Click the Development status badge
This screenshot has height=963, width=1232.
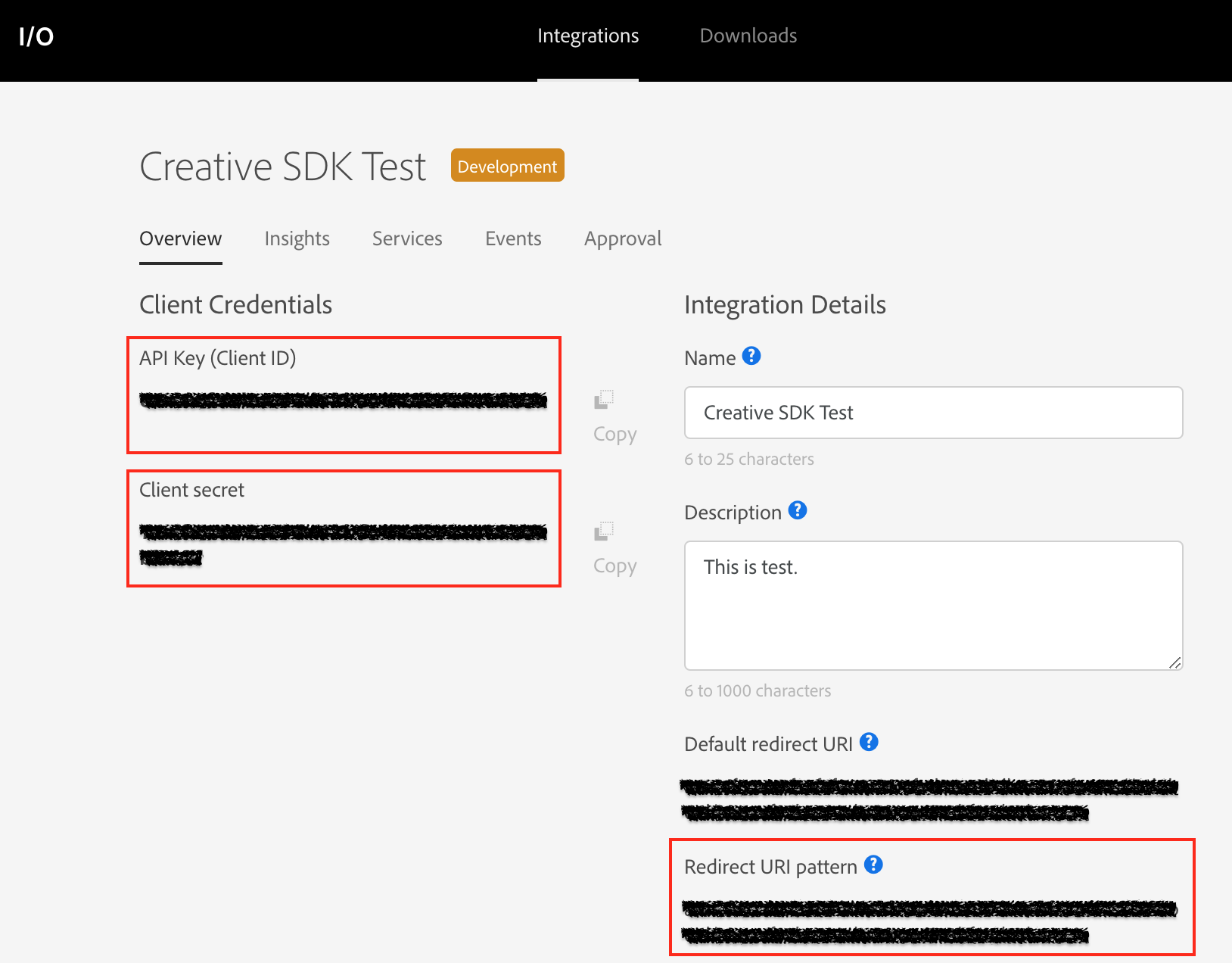pos(508,166)
